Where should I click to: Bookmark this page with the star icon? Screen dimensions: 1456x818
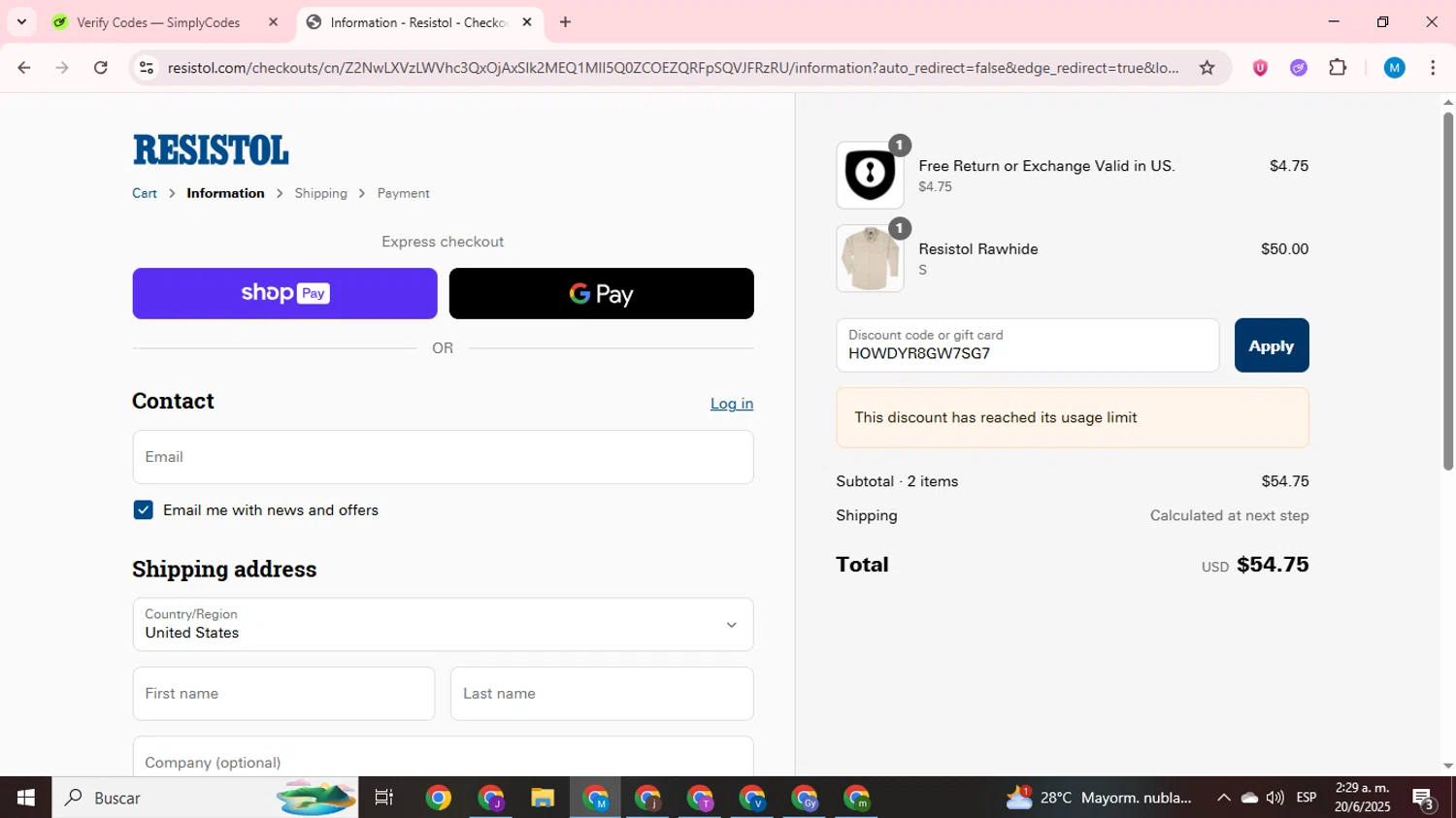tap(1207, 68)
